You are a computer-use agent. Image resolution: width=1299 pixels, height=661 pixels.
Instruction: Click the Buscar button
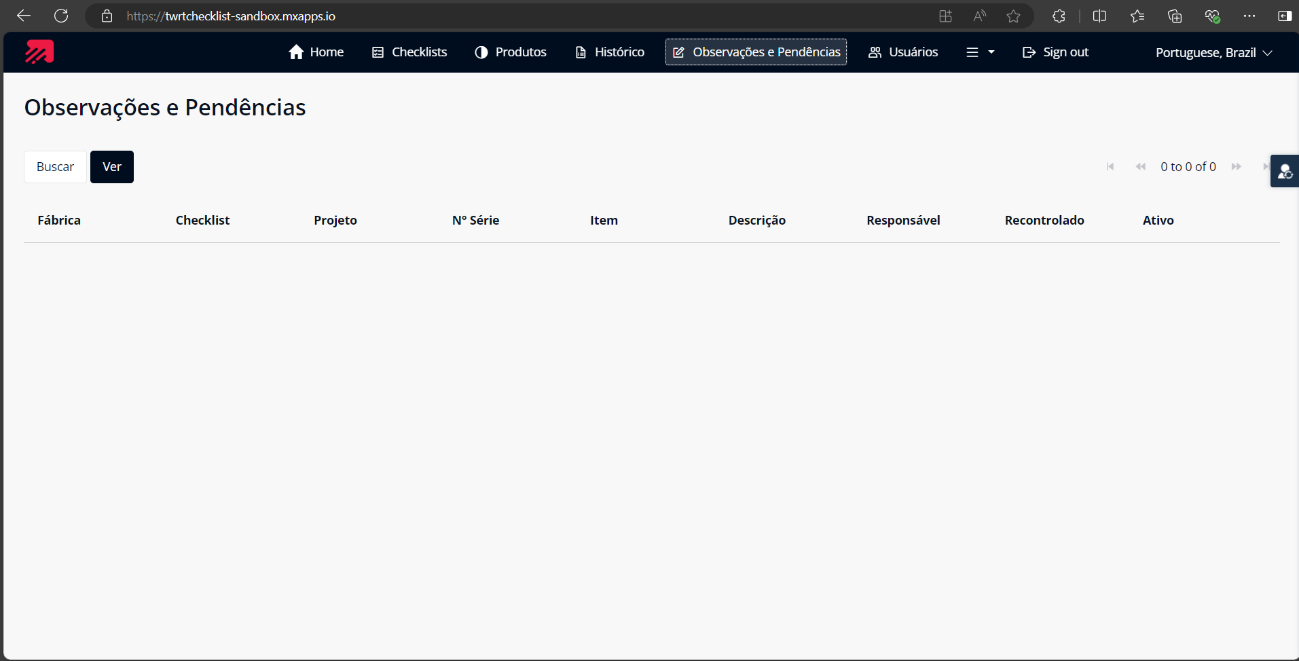[55, 167]
